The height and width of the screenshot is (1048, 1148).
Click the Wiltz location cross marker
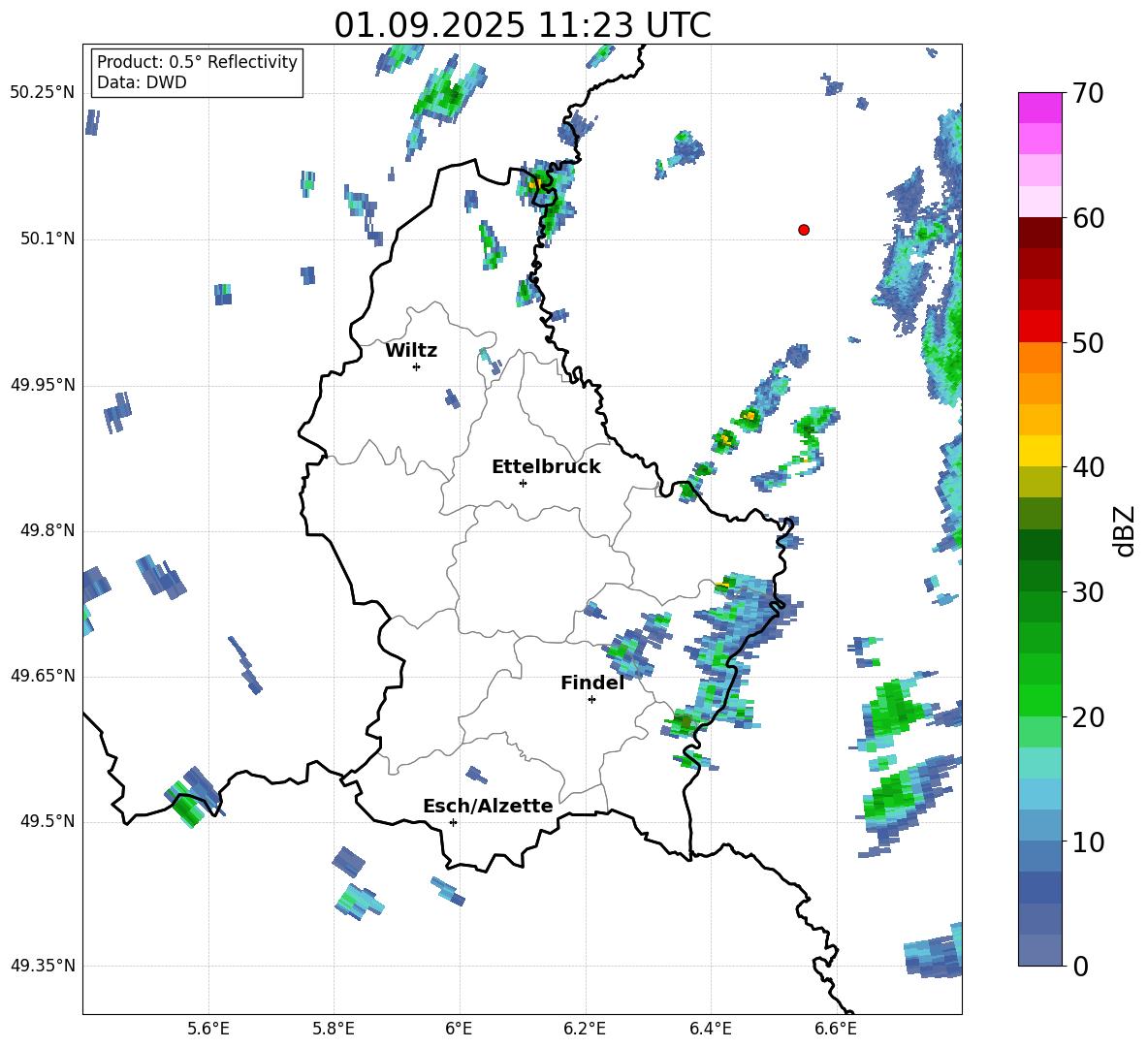point(416,366)
